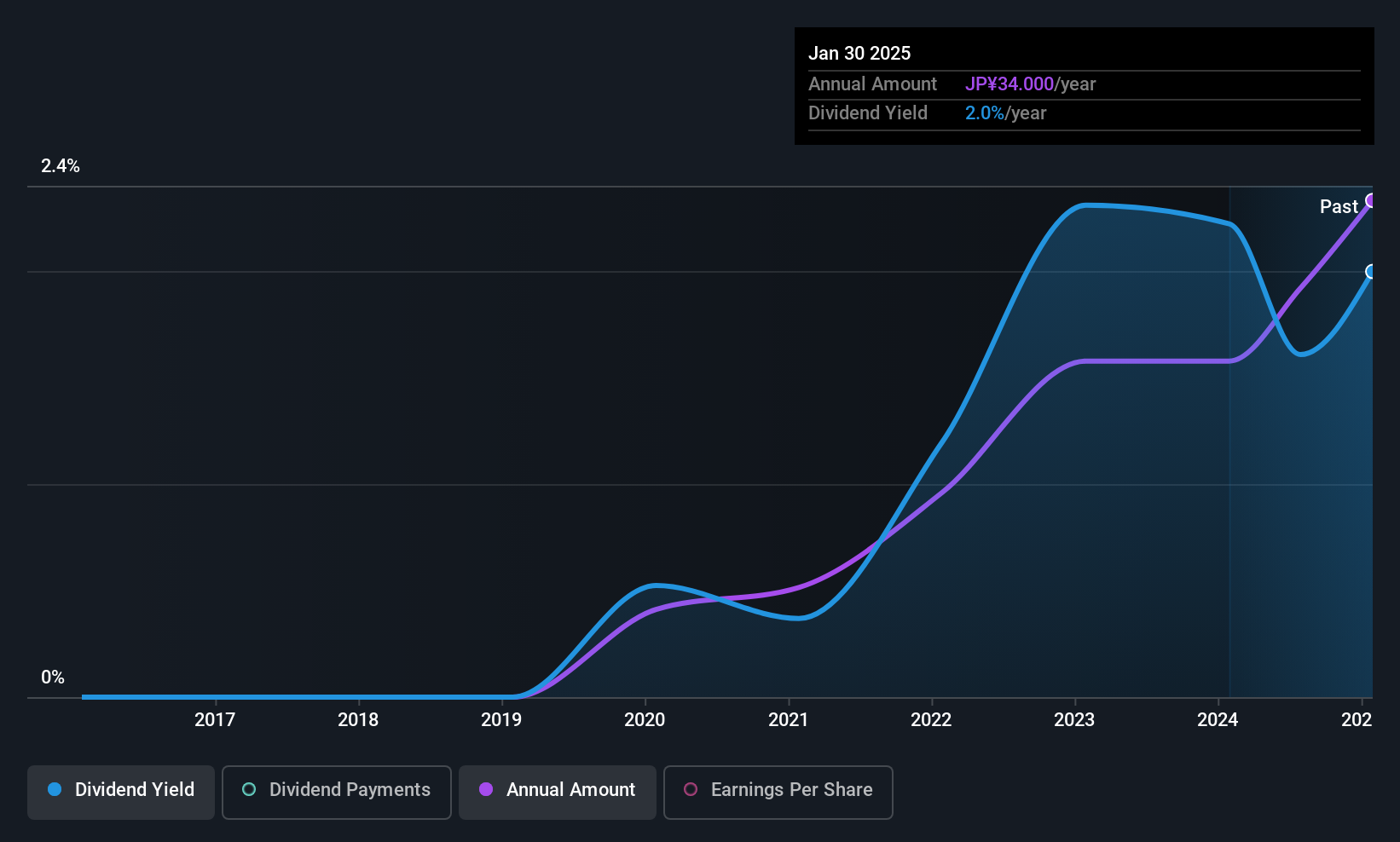1400x842 pixels.
Task: Click the 2022 x-axis label
Action: point(931,719)
